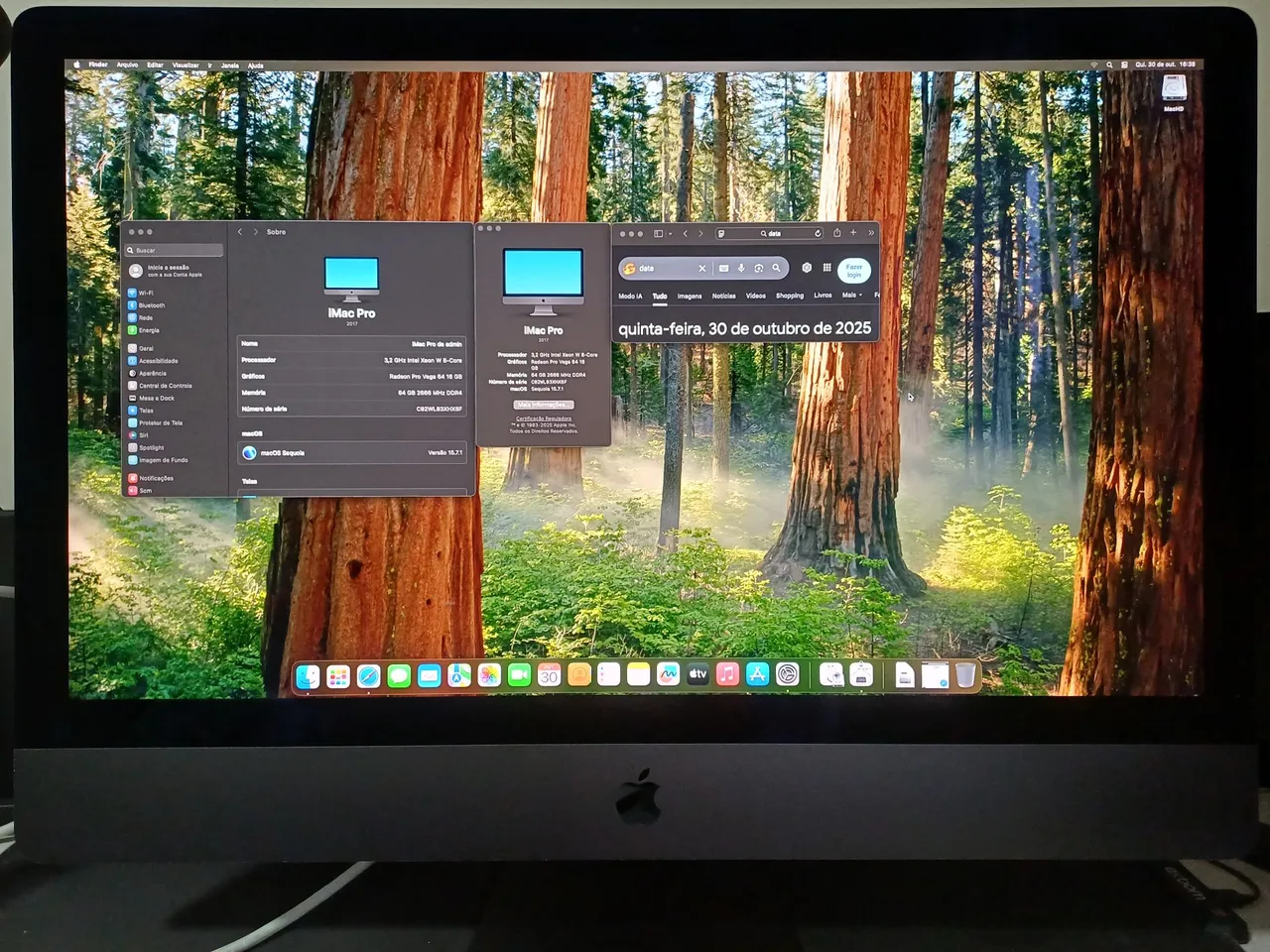Expand the Safari toolbar overflow chevrons
Screen dimensions: 1270x952
870,232
